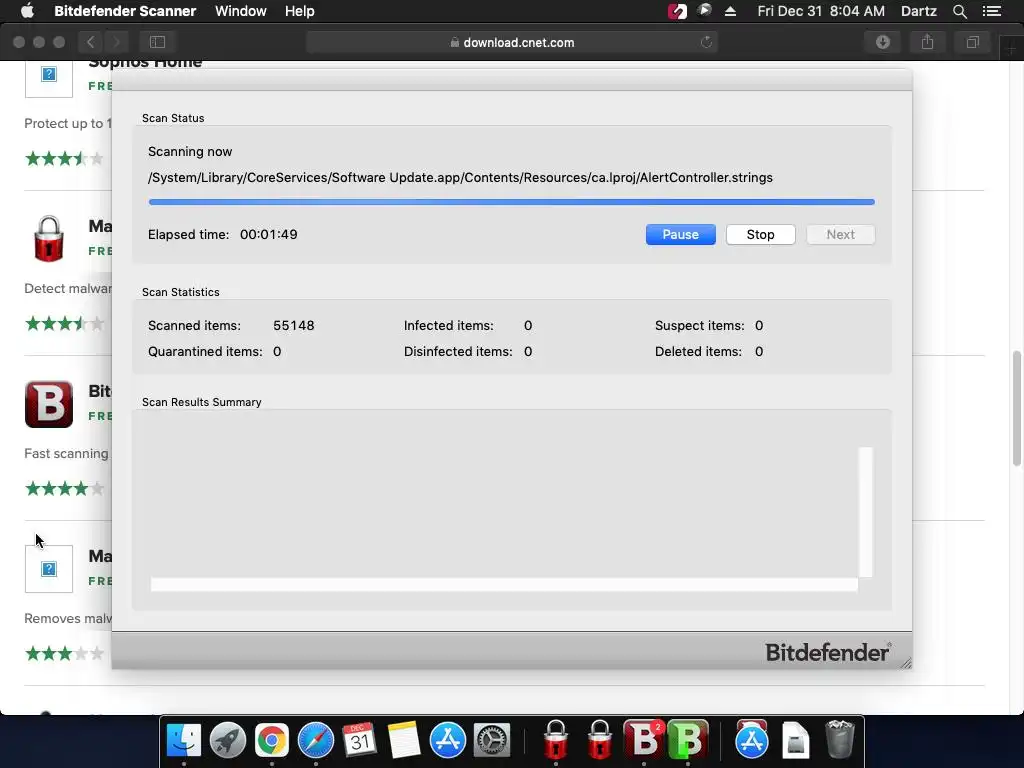Open Google Chrome from the Dock
Screen dimensions: 1024x768
tap(272, 741)
